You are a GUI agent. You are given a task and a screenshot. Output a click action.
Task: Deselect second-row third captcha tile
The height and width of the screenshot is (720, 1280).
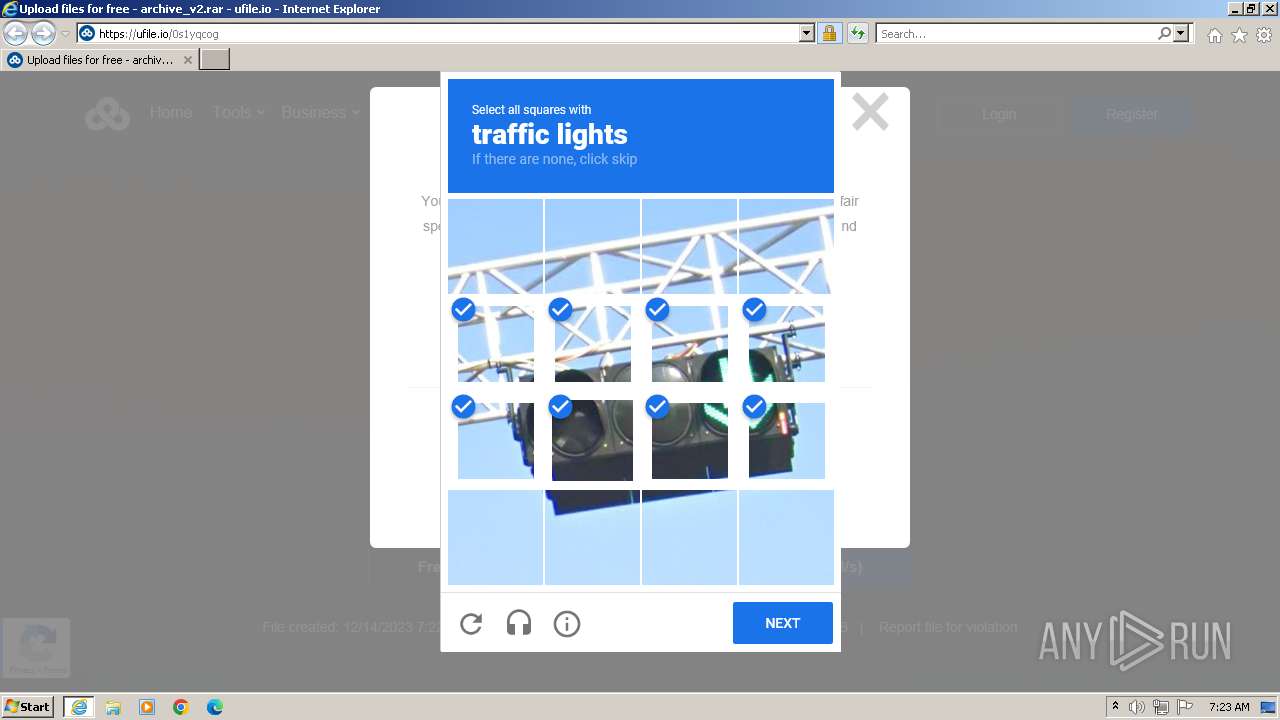(689, 343)
